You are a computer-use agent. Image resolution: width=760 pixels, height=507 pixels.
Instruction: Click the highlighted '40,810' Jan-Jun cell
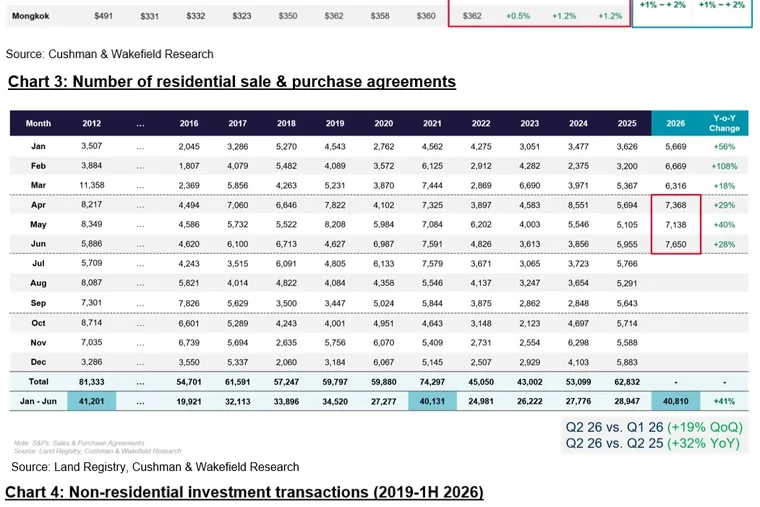(676, 401)
